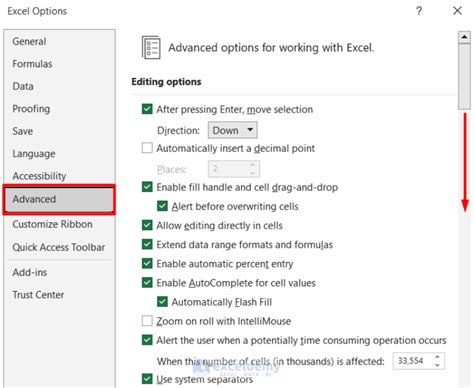Enable Zoom on roll with IntelliMouse
This screenshot has width=474, height=388.
coord(147,321)
